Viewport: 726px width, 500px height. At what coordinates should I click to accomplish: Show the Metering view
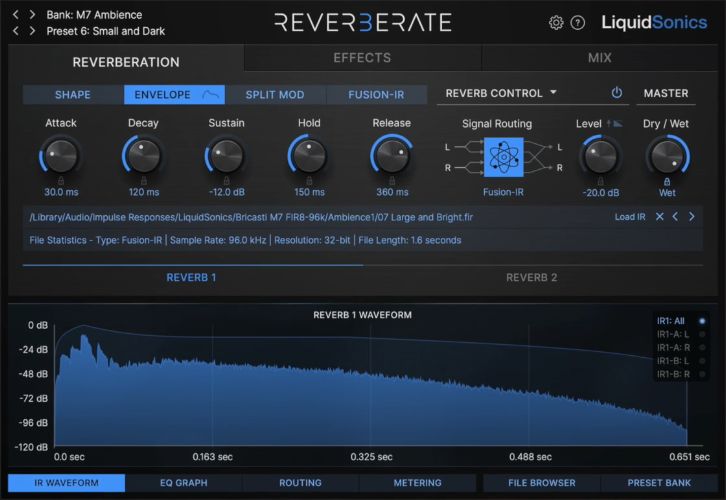(418, 483)
